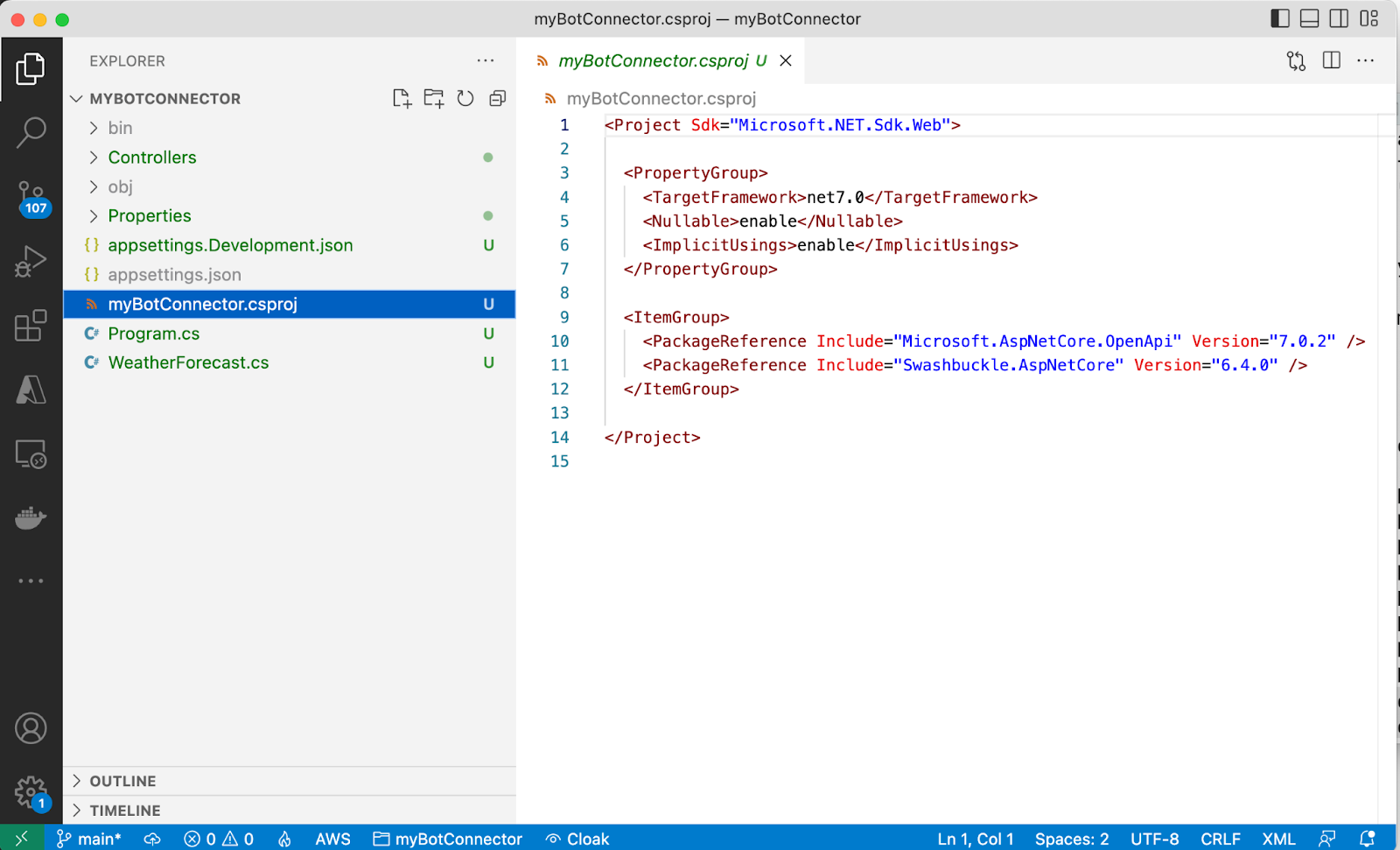This screenshot has width=1400, height=850.
Task: Expand the OUTLINE section
Action: tap(290, 781)
